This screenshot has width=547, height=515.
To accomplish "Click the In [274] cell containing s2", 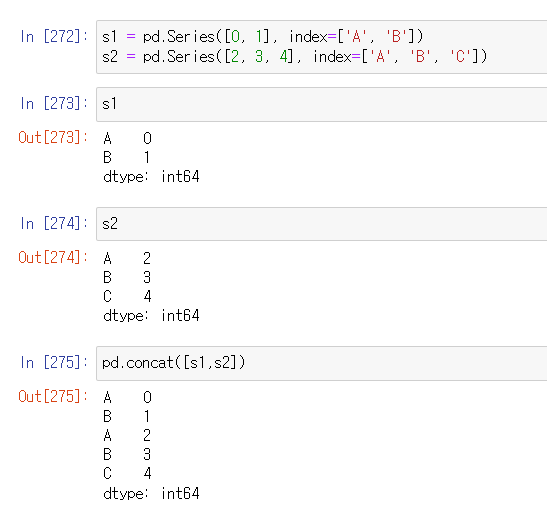I will click(x=322, y=224).
